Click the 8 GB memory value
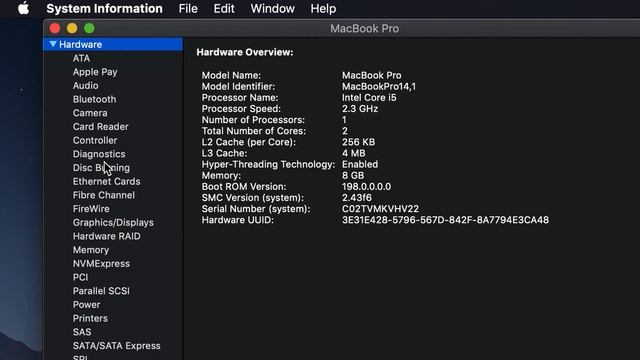 click(353, 176)
